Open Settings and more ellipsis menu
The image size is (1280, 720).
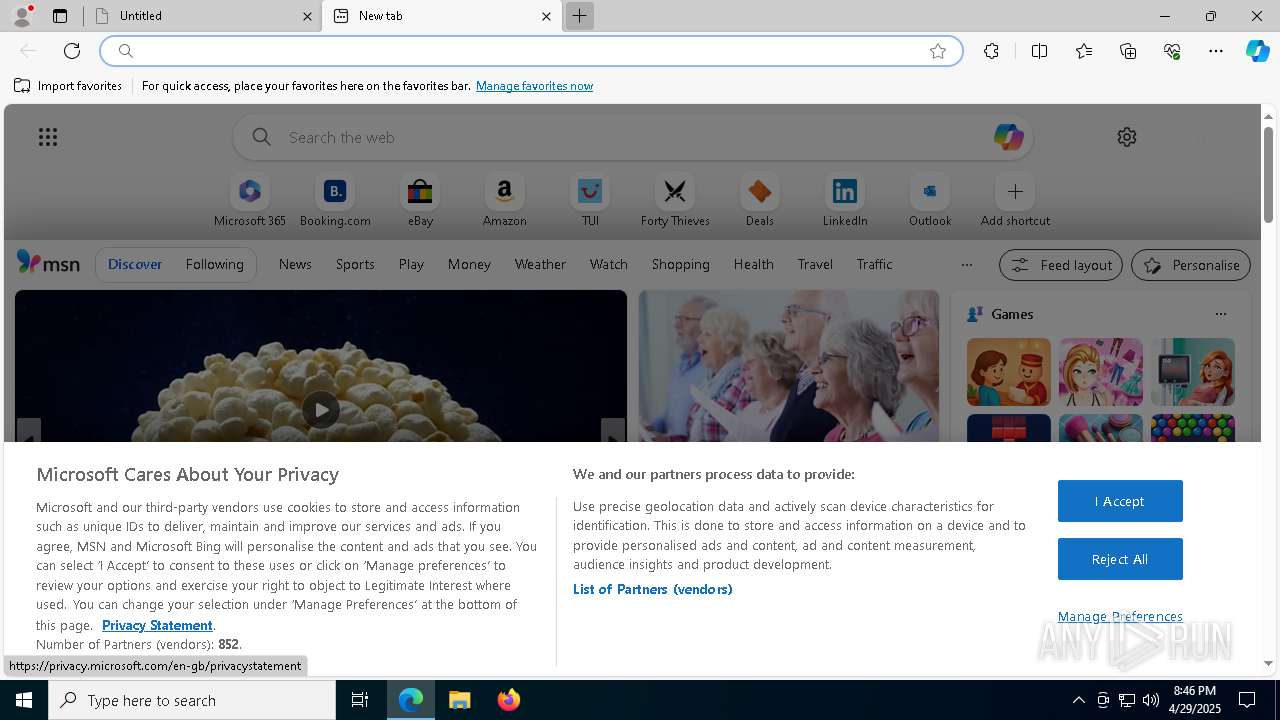[1216, 51]
